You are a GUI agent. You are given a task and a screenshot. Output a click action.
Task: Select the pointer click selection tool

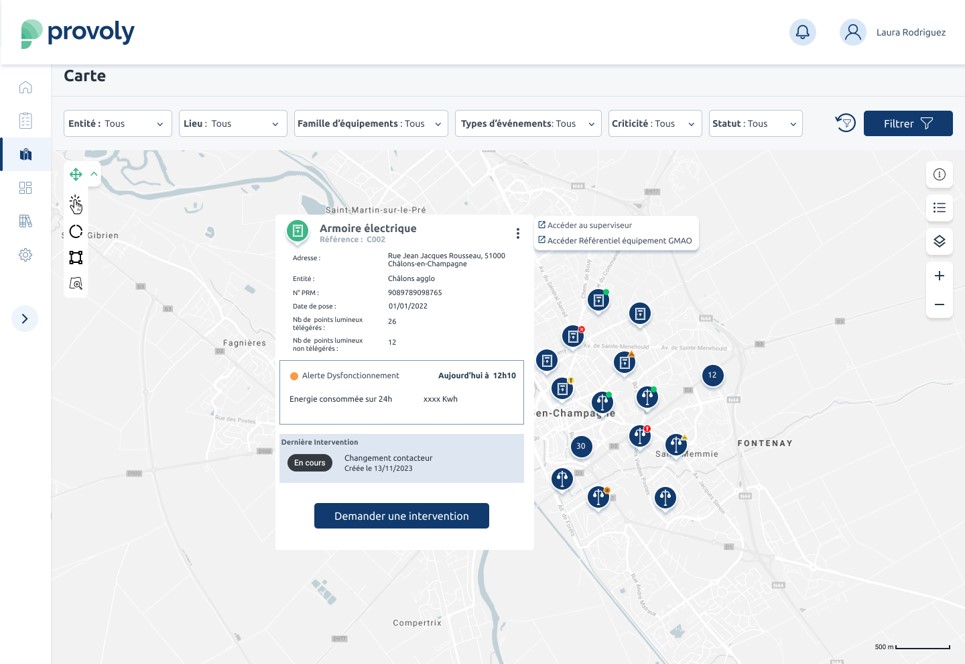pyautogui.click(x=76, y=204)
